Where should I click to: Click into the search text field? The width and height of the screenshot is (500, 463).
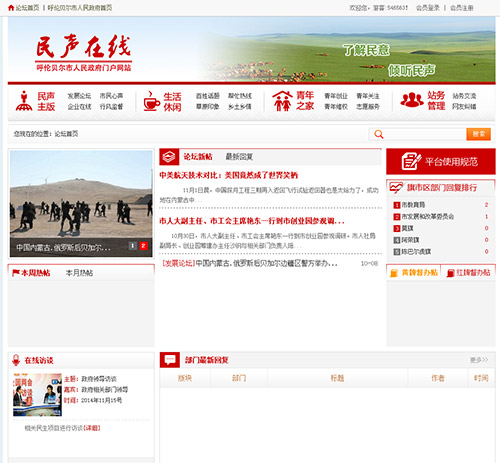425,134
